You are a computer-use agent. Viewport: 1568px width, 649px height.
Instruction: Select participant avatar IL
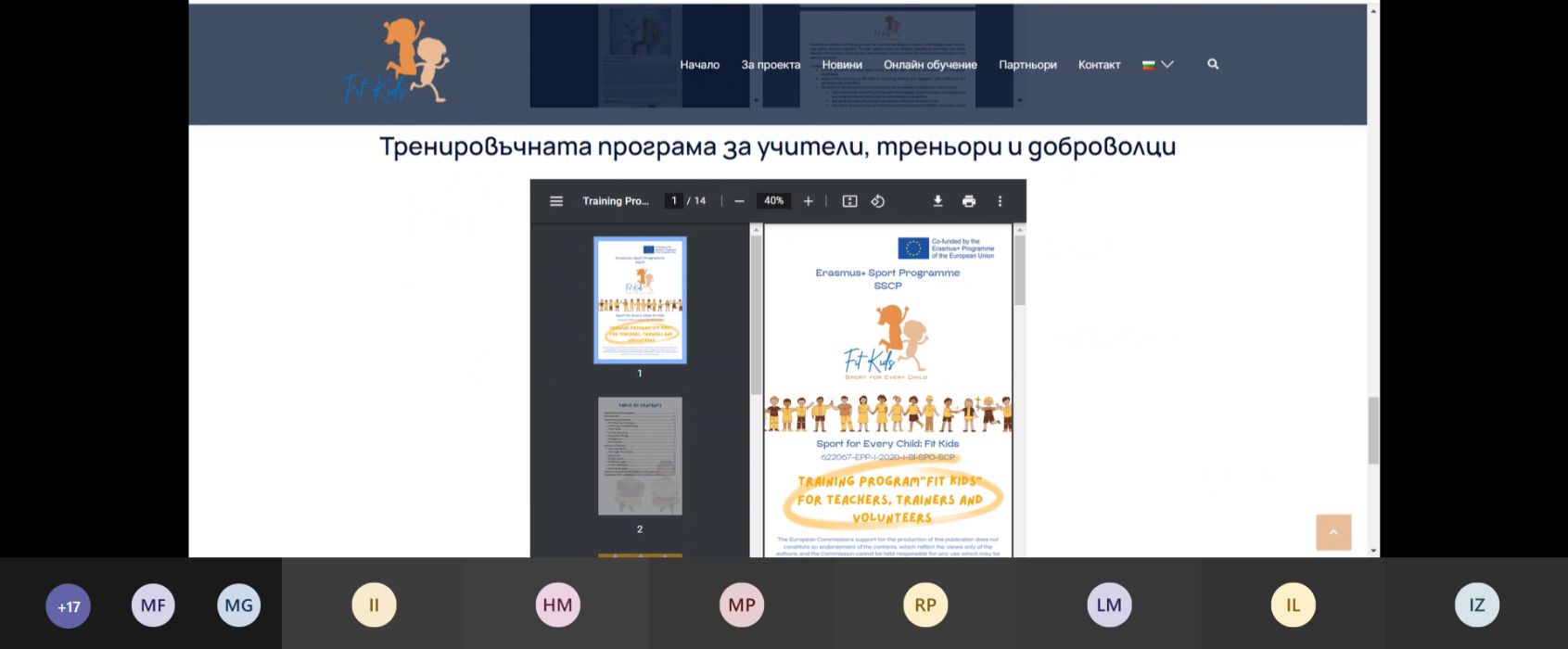1294,605
